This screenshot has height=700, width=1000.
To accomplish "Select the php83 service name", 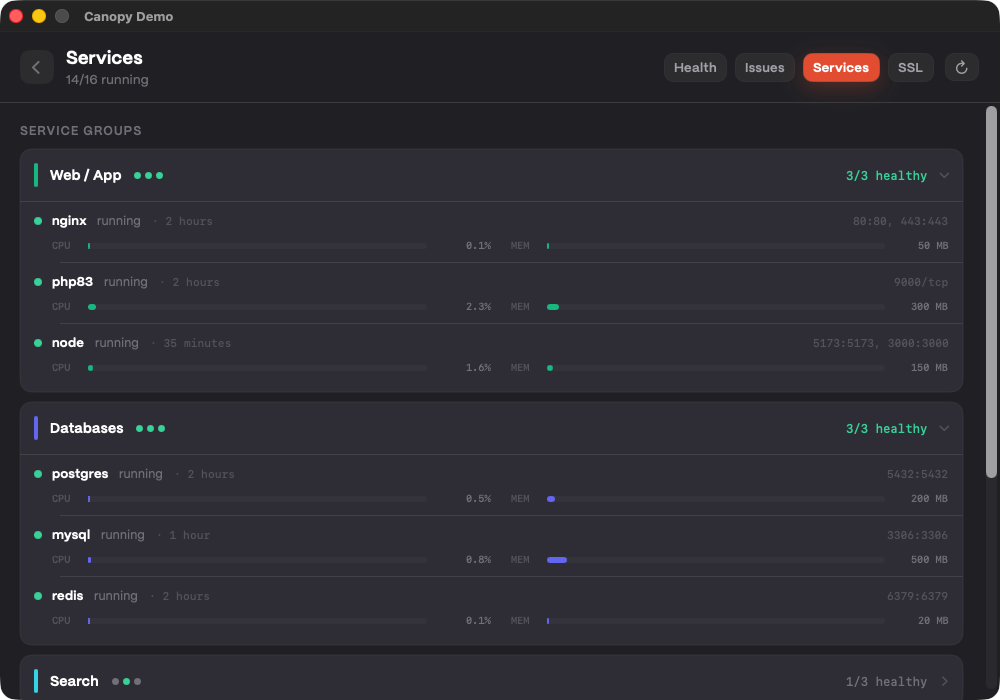I will pyautogui.click(x=72, y=282).
